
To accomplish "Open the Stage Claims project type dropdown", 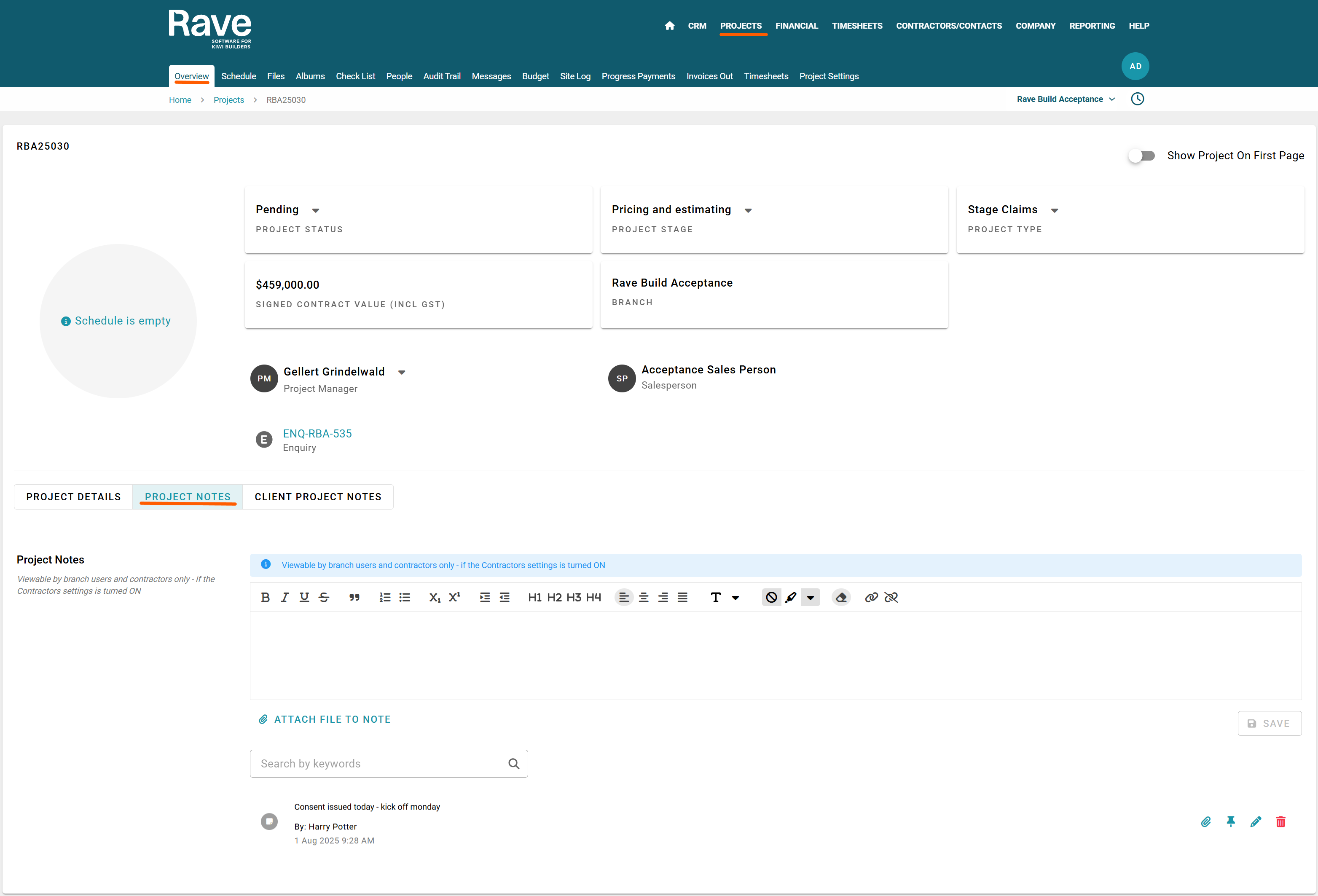I will click(x=1054, y=210).
